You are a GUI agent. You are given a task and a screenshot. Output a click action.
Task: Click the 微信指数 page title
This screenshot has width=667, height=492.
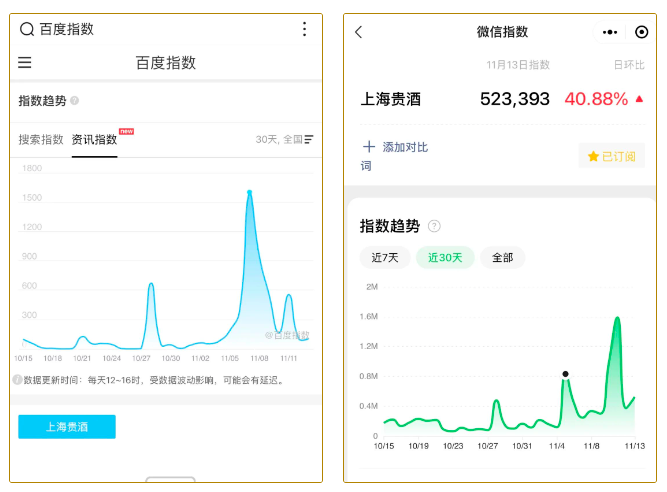(x=502, y=32)
